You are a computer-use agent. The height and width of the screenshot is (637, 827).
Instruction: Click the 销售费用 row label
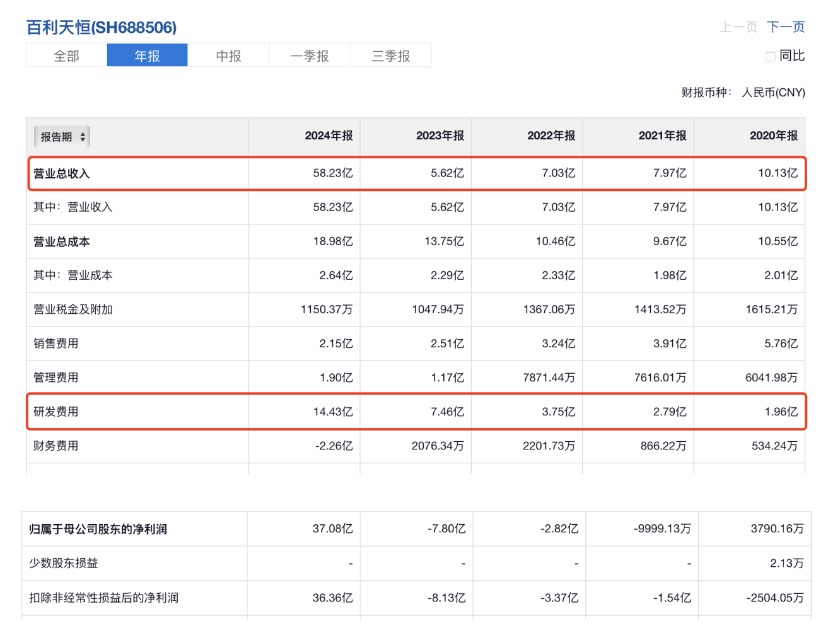(56, 344)
